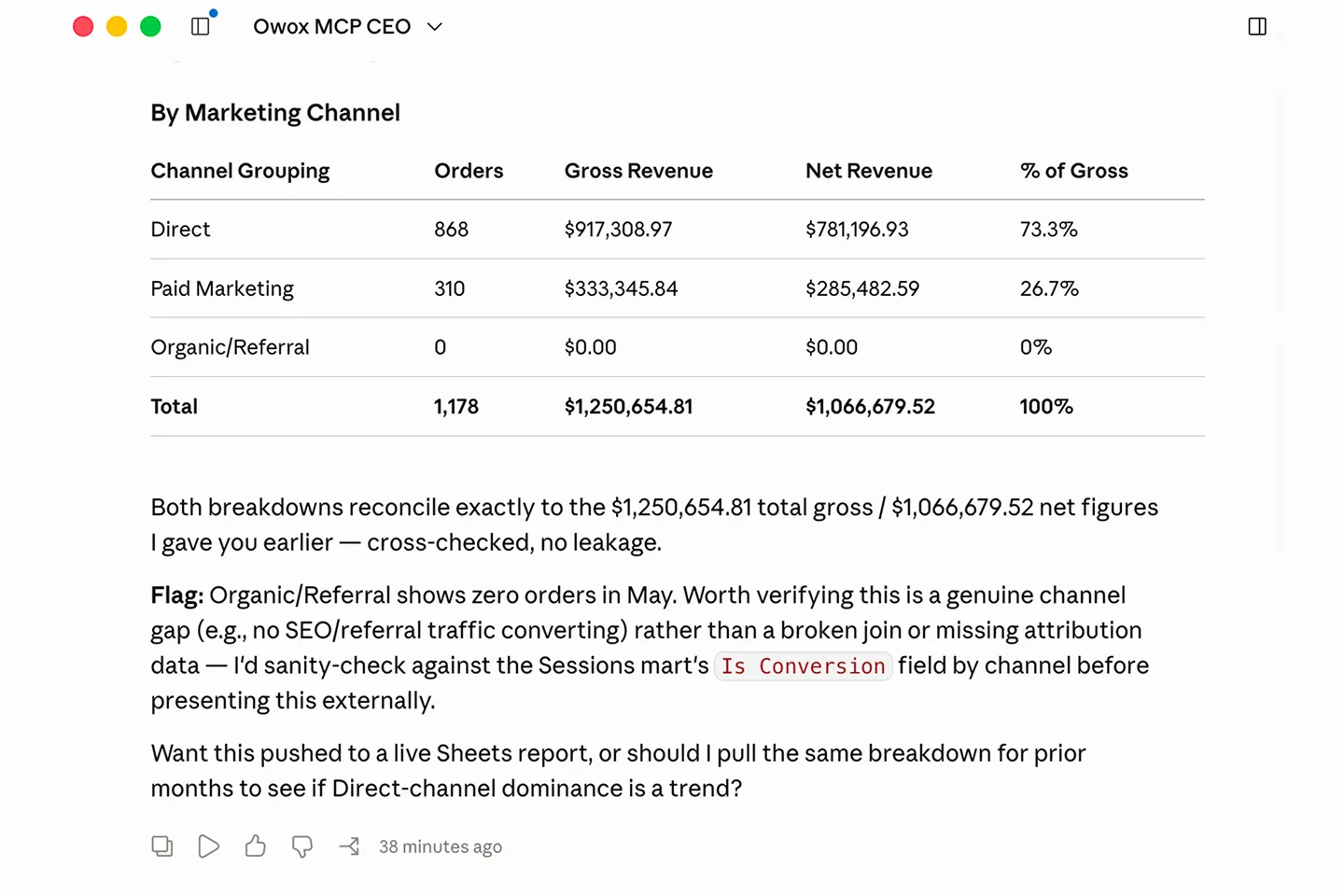Viewport: 1344px width, 896px height.
Task: Select the '26.7%' cell
Action: coord(1049,289)
